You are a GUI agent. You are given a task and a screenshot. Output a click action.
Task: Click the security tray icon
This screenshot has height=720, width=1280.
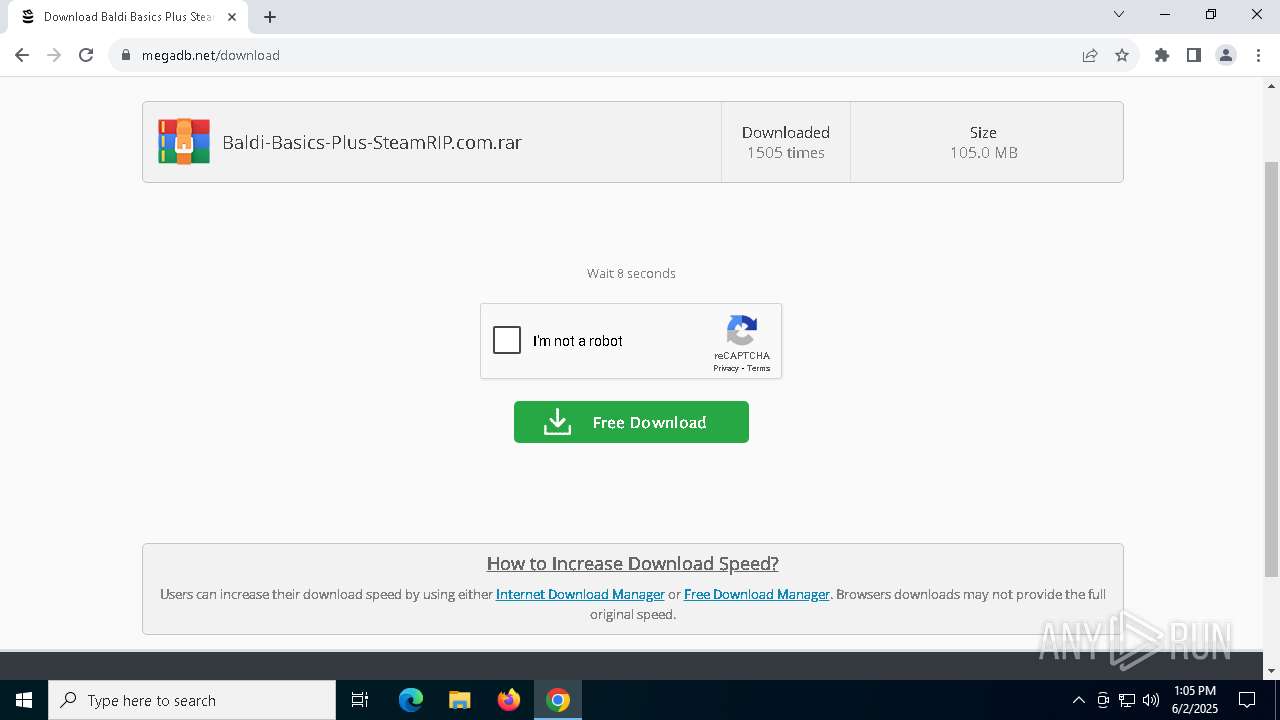[1103, 700]
